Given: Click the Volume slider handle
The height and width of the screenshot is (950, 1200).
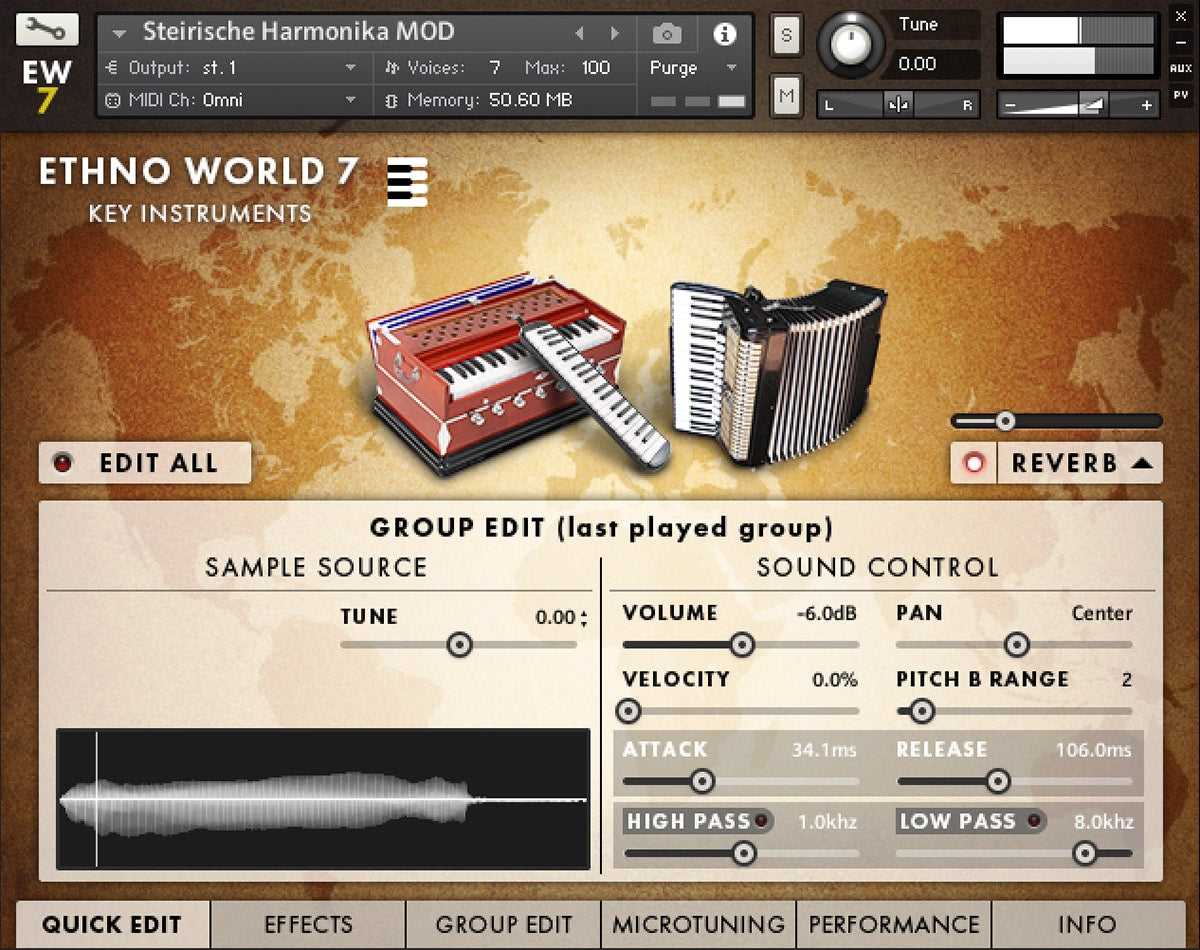Looking at the screenshot, I should [x=741, y=645].
